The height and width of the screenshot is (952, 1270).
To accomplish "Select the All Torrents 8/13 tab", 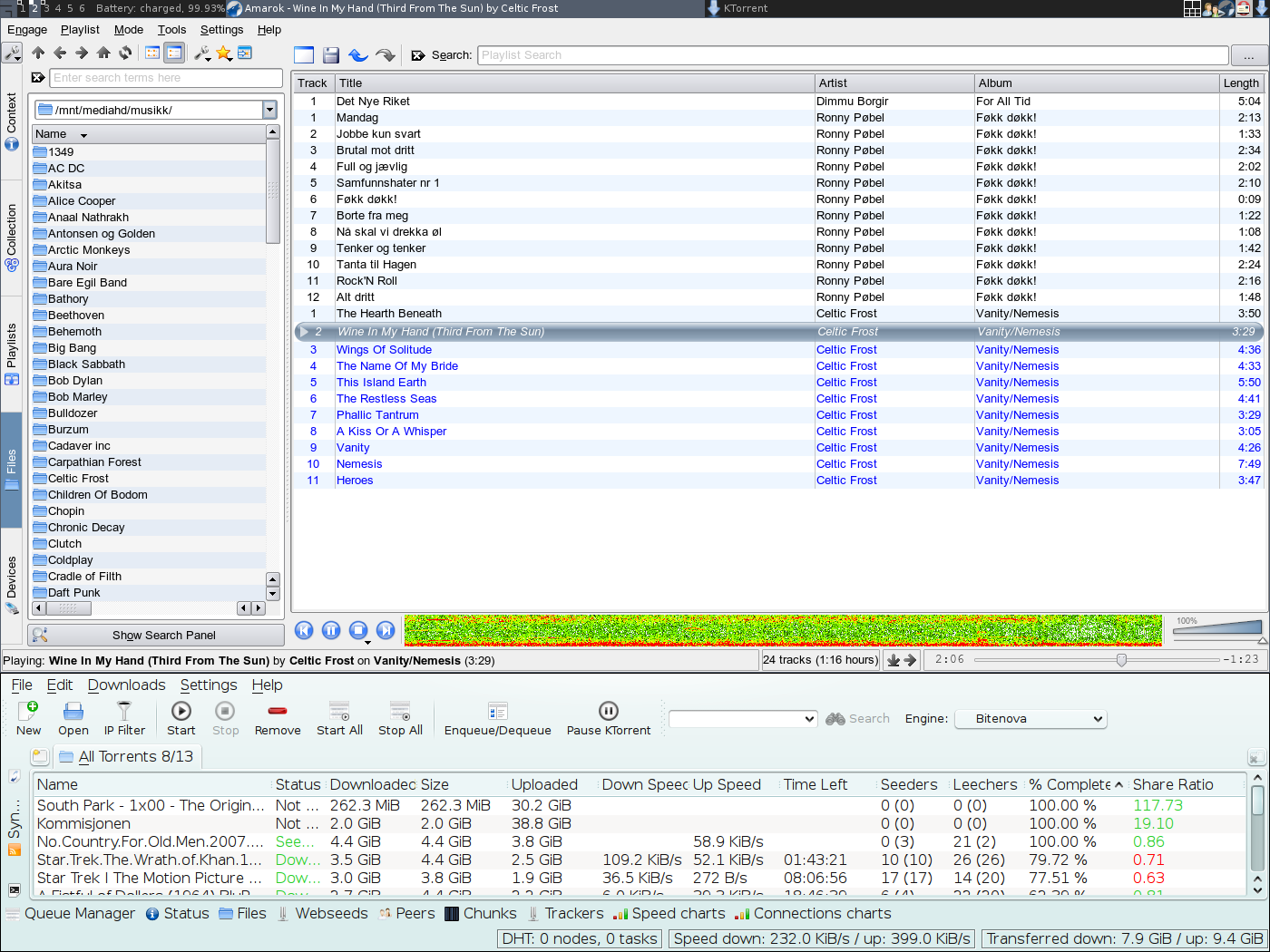I will [x=127, y=756].
